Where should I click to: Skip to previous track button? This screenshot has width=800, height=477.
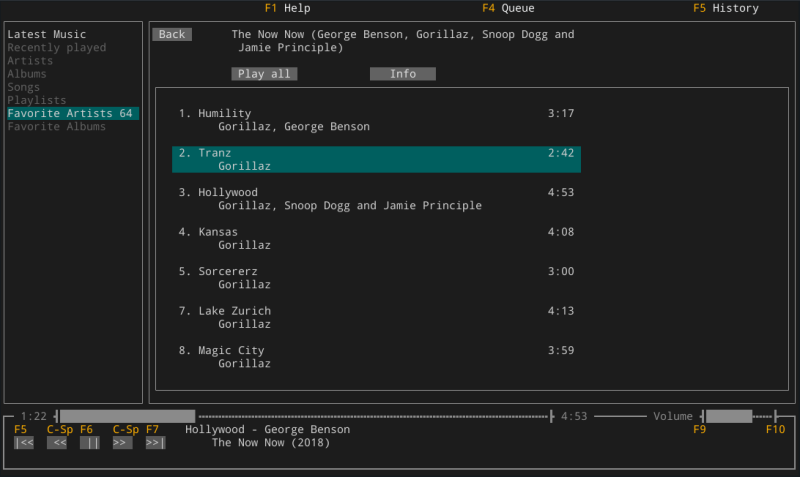point(24,443)
